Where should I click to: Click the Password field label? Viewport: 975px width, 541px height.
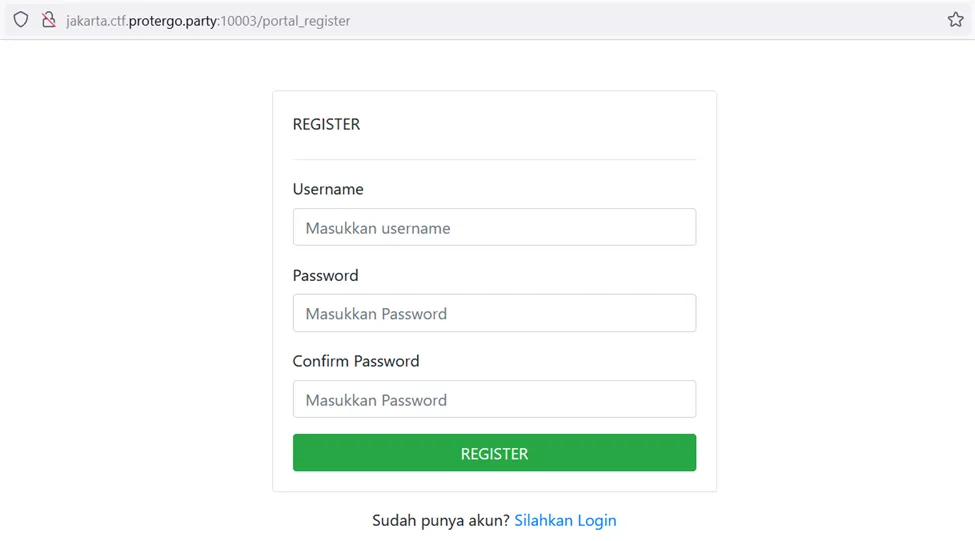click(325, 275)
